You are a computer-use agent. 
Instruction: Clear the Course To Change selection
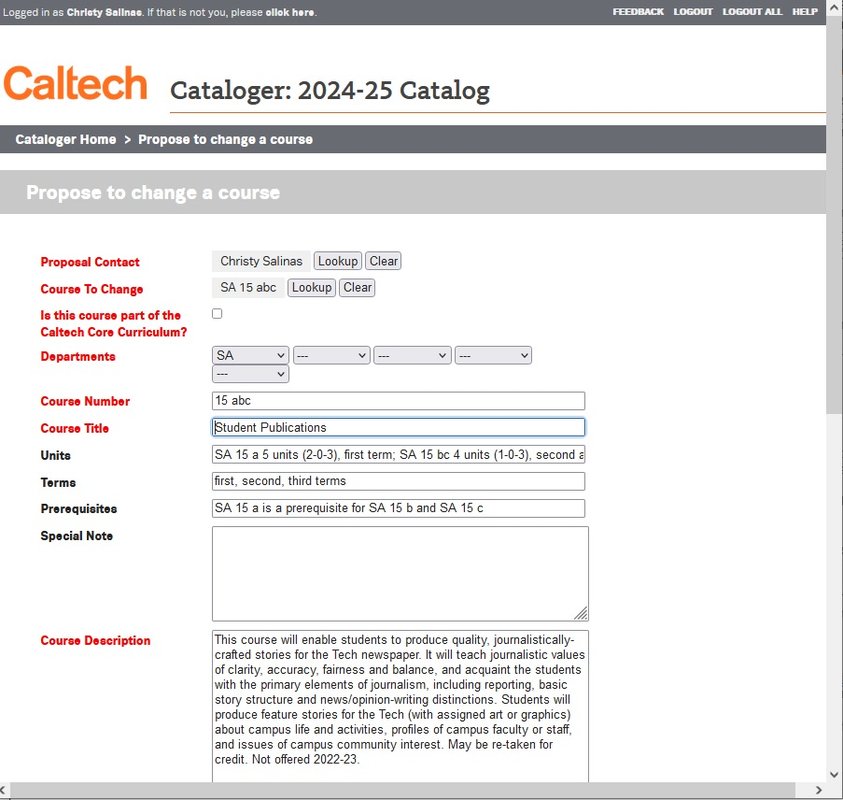click(357, 287)
